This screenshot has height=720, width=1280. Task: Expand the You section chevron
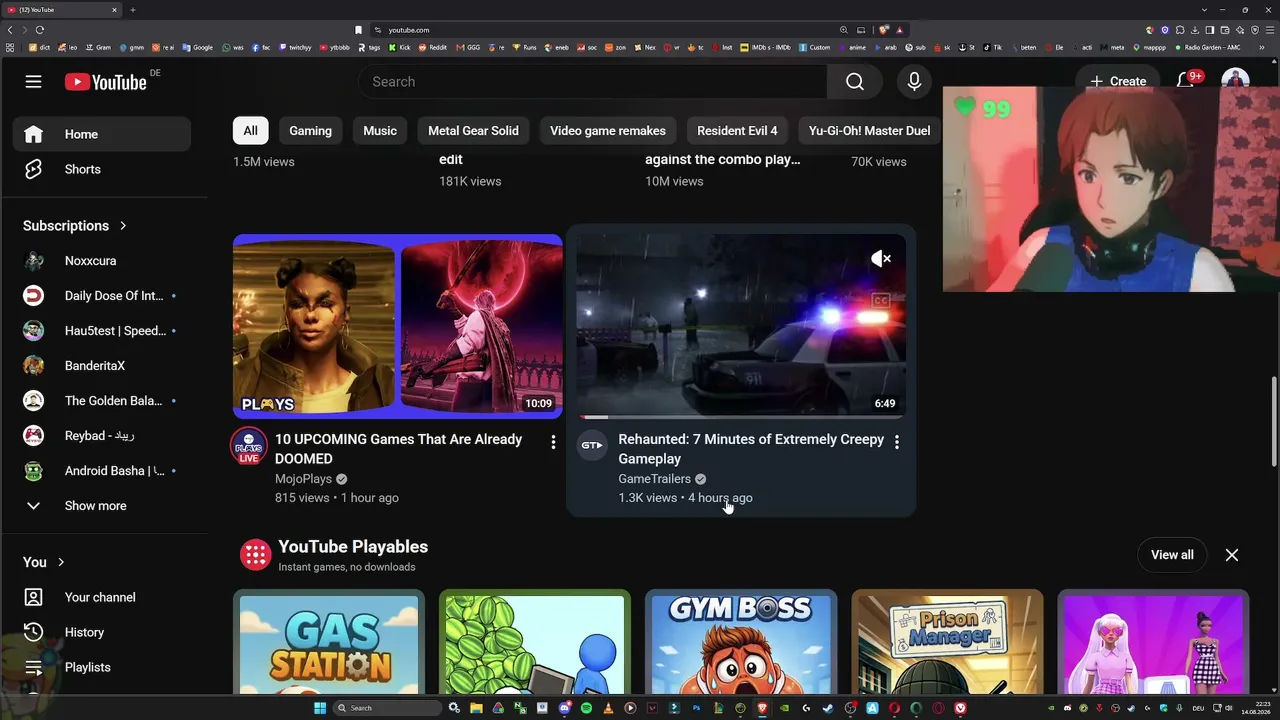tap(61, 562)
